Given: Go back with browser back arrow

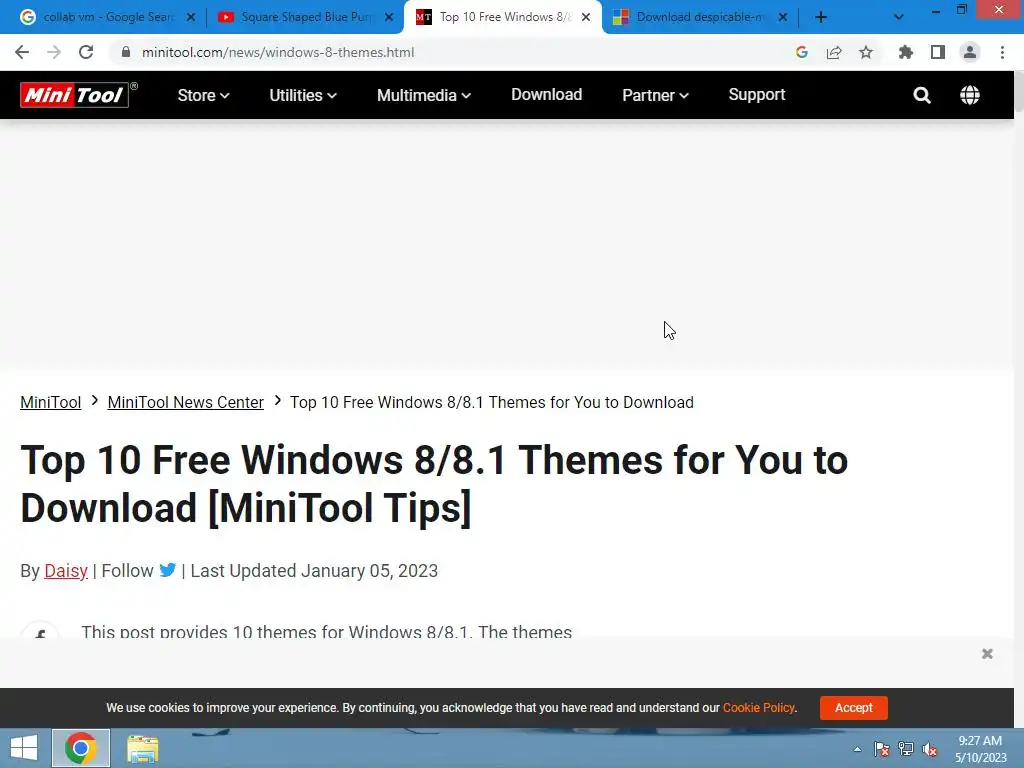Looking at the screenshot, I should 22,52.
